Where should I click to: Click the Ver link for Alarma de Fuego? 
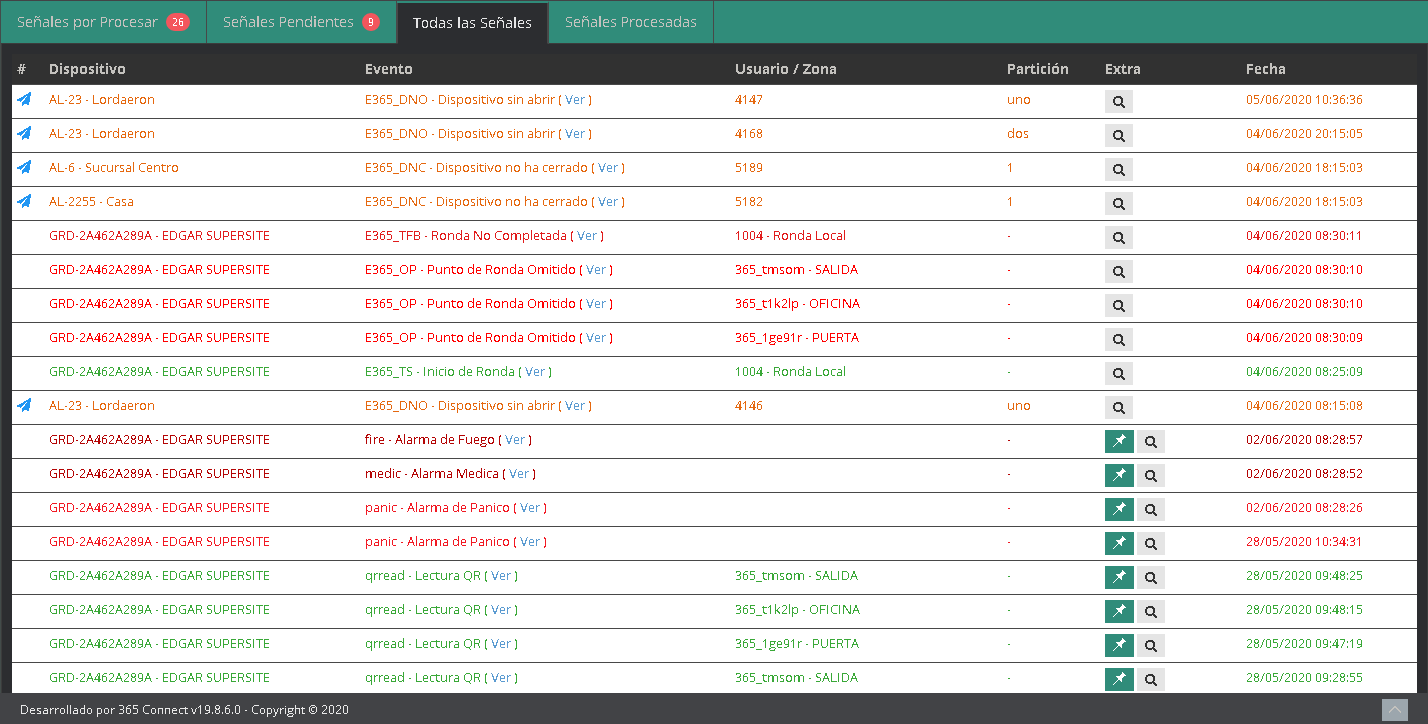[515, 440]
